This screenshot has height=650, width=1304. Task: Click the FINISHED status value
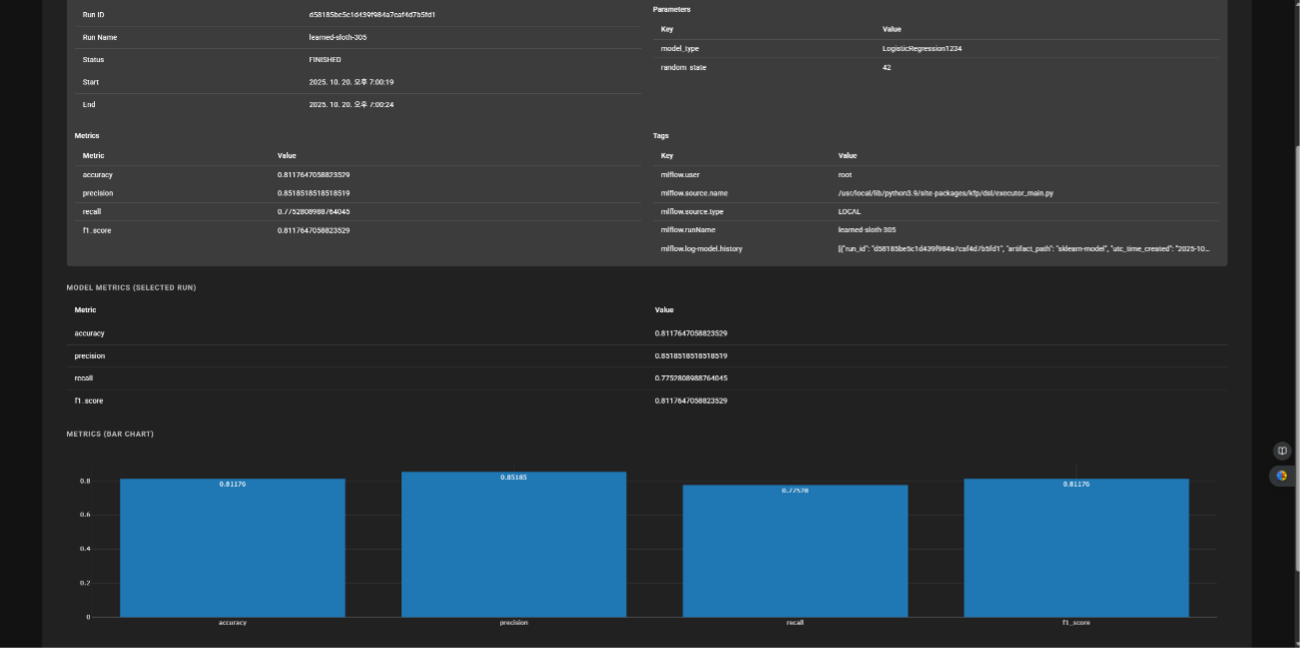pos(325,60)
